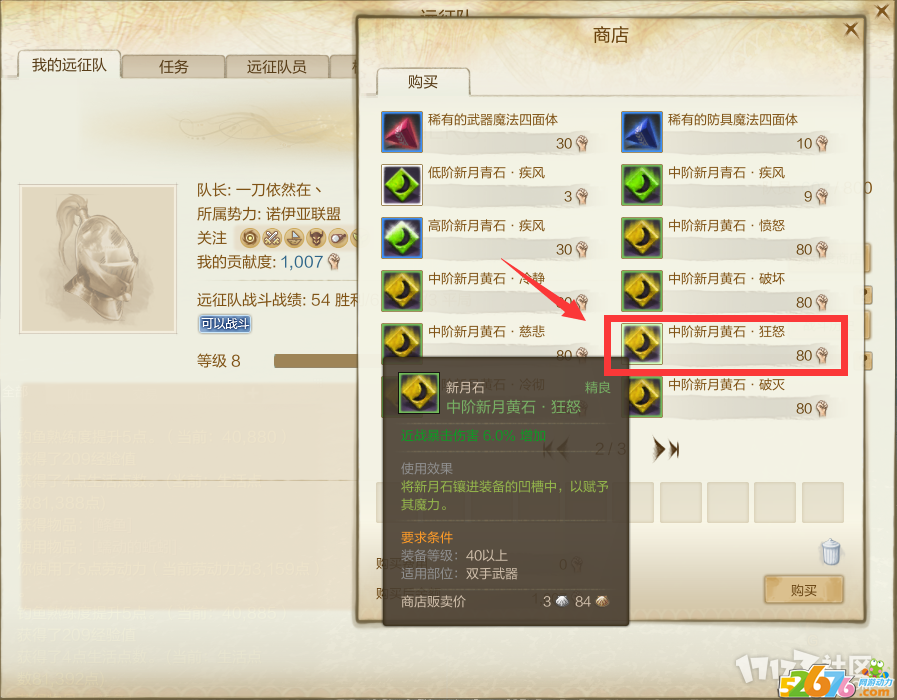Click the 中阶新月黄石·破灭 gem icon

tap(645, 397)
